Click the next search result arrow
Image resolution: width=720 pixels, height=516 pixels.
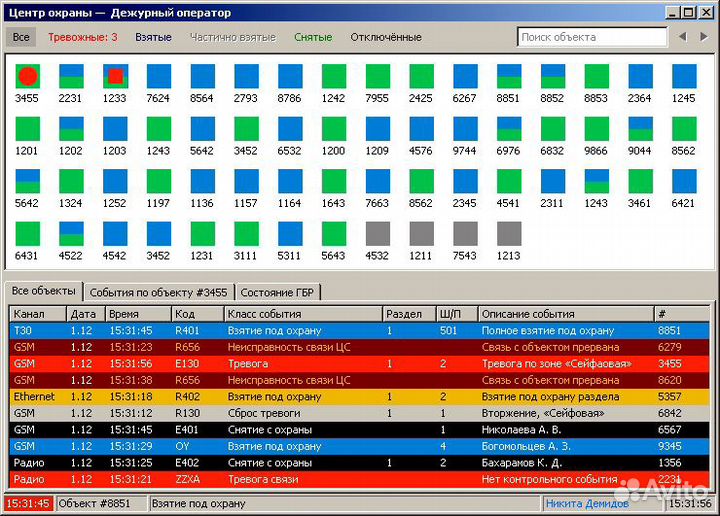point(704,37)
